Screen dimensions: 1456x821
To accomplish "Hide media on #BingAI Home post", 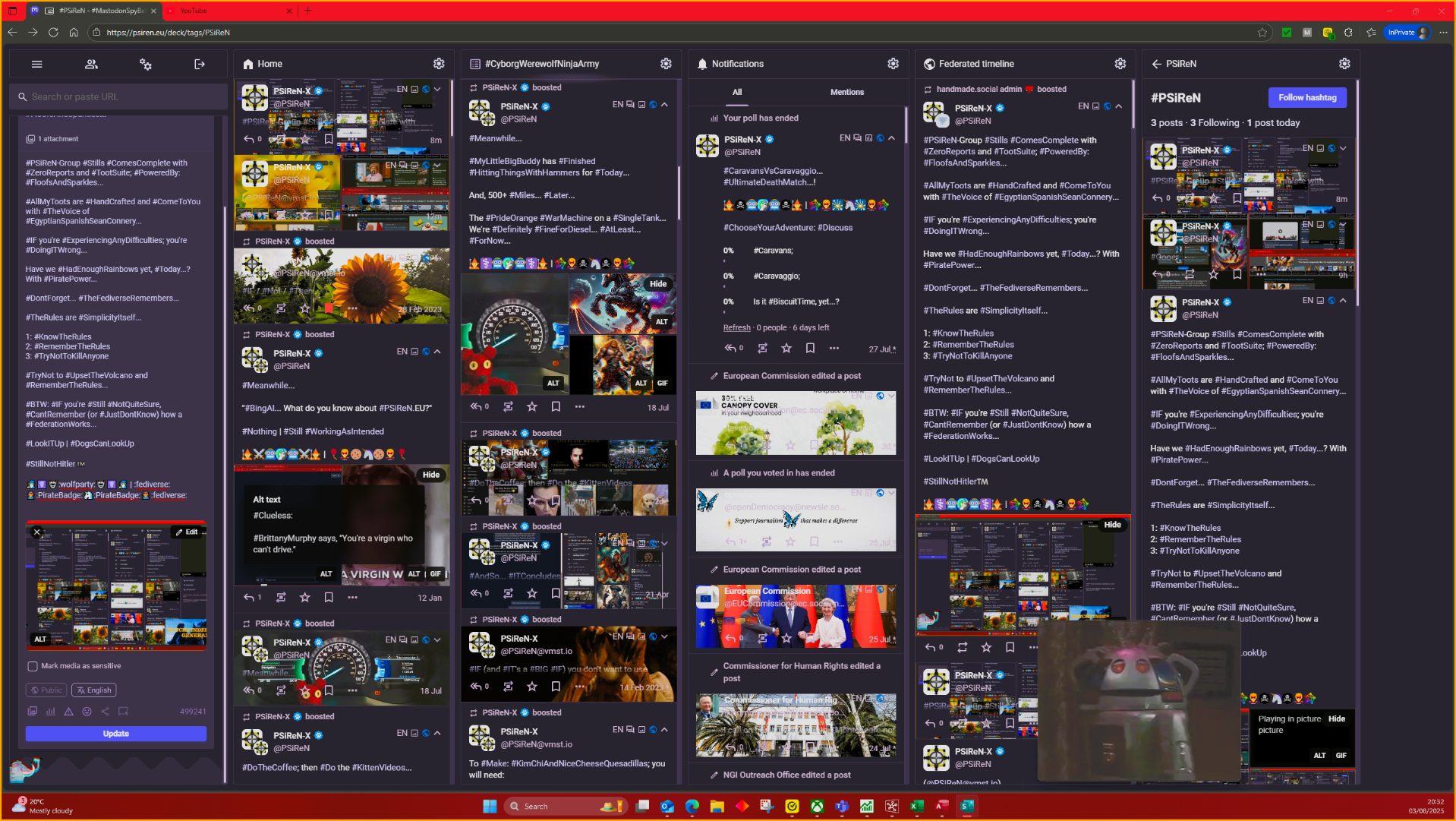I will pos(431,475).
